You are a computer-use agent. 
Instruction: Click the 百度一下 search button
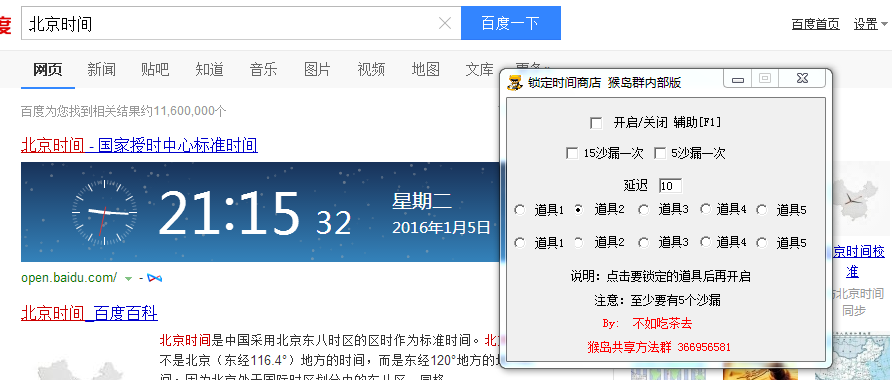511,23
